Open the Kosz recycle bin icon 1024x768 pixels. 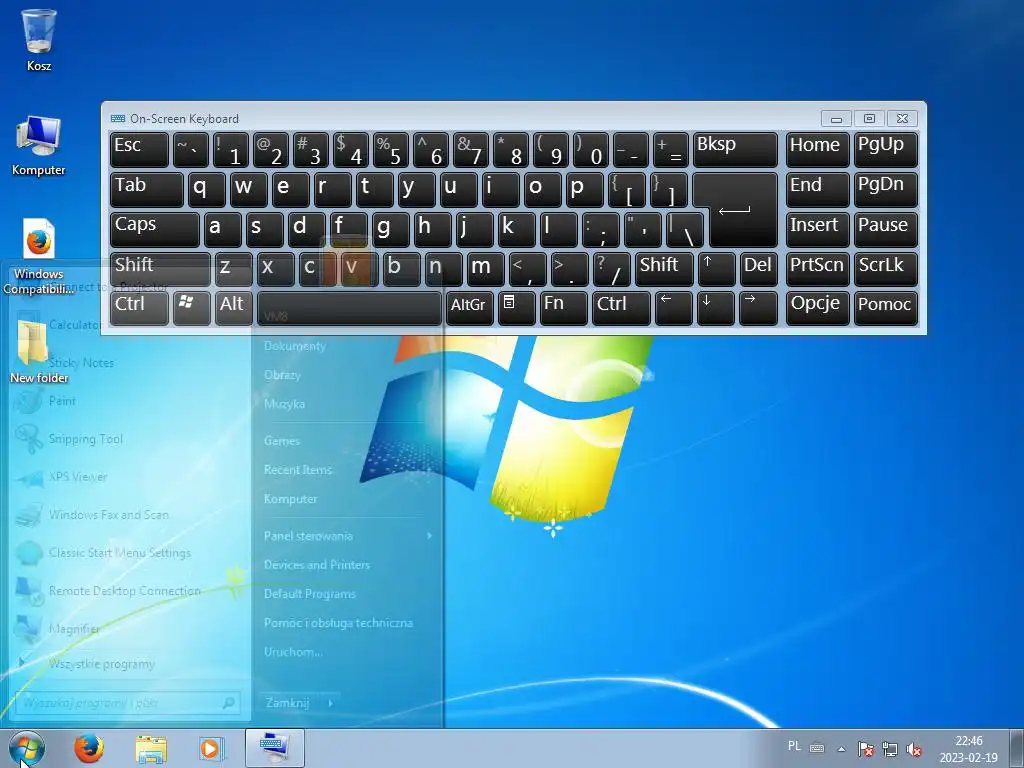[x=39, y=39]
